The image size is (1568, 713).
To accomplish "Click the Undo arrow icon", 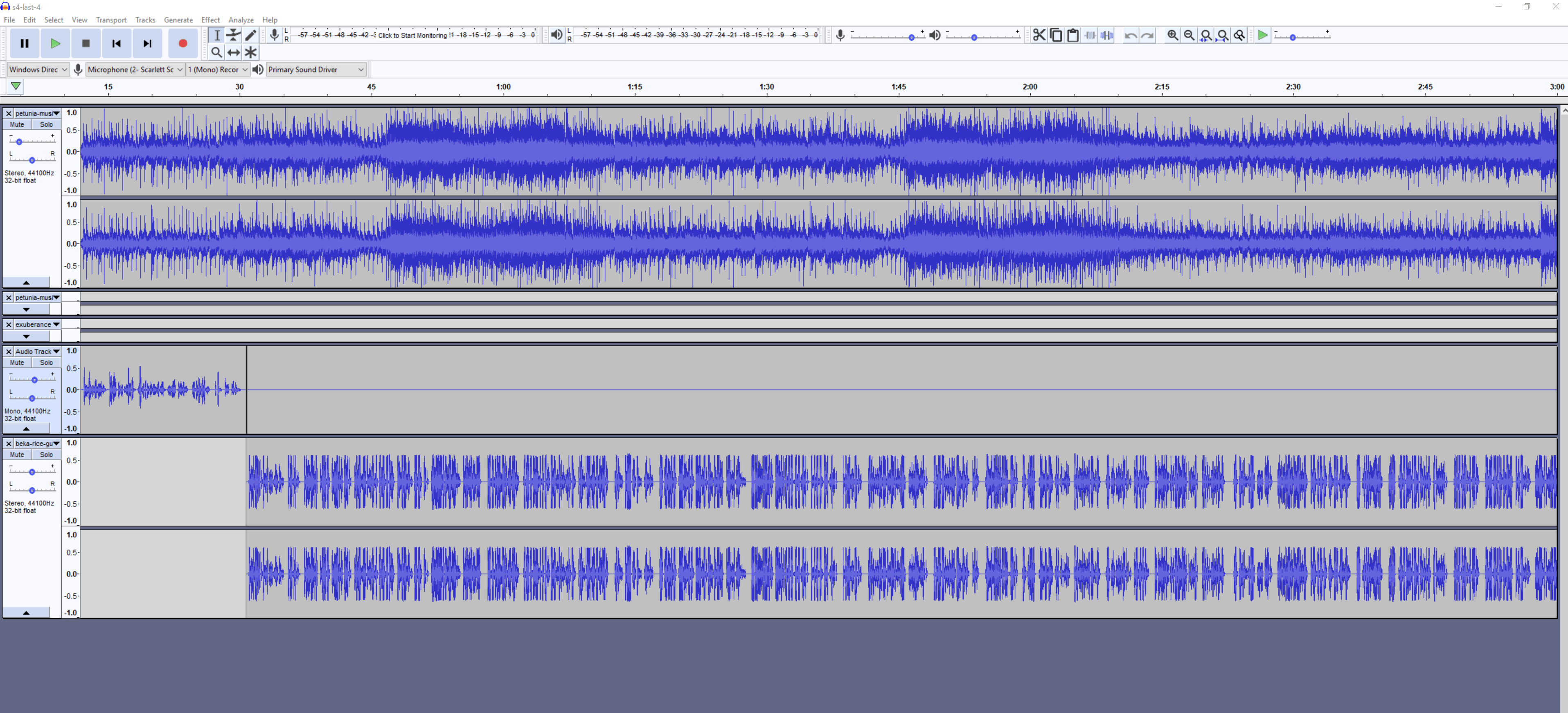I will [x=1130, y=35].
